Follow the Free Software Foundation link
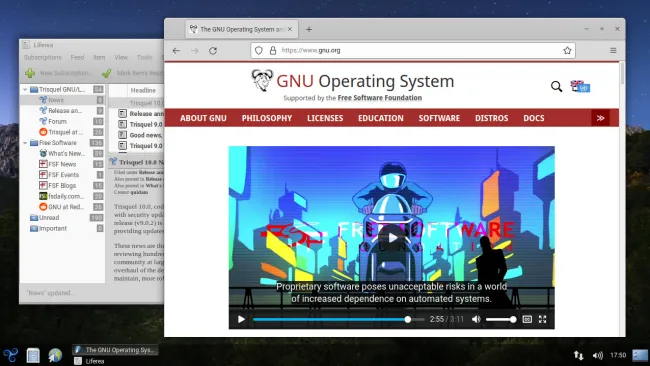The height and width of the screenshot is (366, 650). (x=380, y=98)
